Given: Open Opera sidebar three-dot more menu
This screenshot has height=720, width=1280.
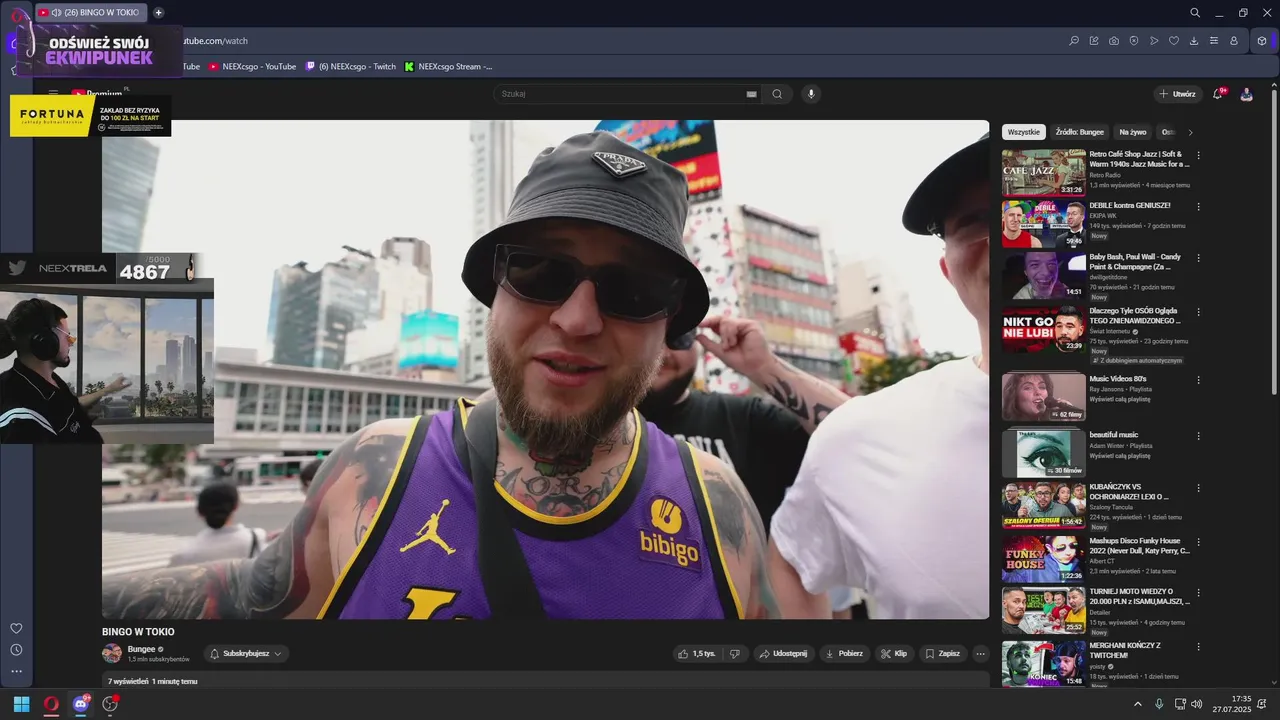Looking at the screenshot, I should (x=16, y=672).
